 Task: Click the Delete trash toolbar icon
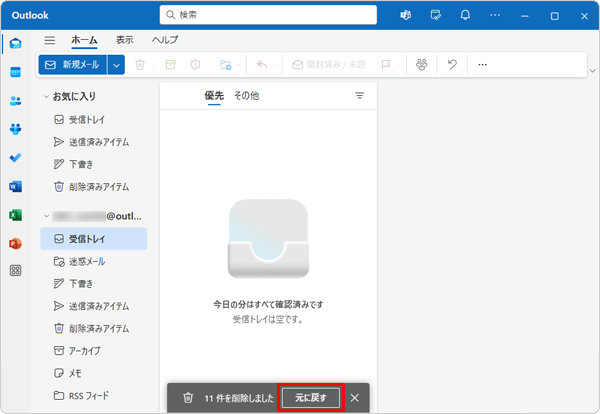(x=140, y=65)
